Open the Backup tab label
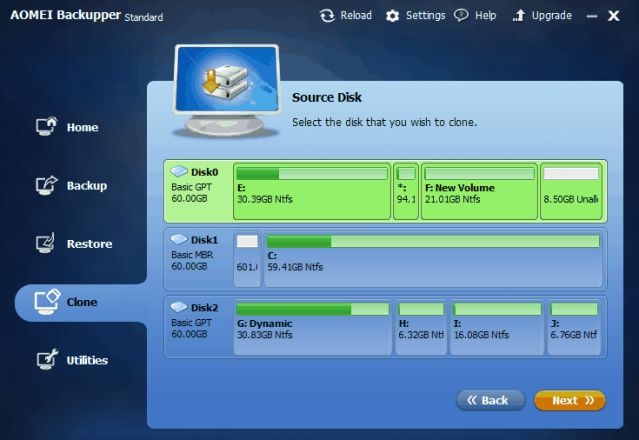639x440 pixels. tap(87, 186)
